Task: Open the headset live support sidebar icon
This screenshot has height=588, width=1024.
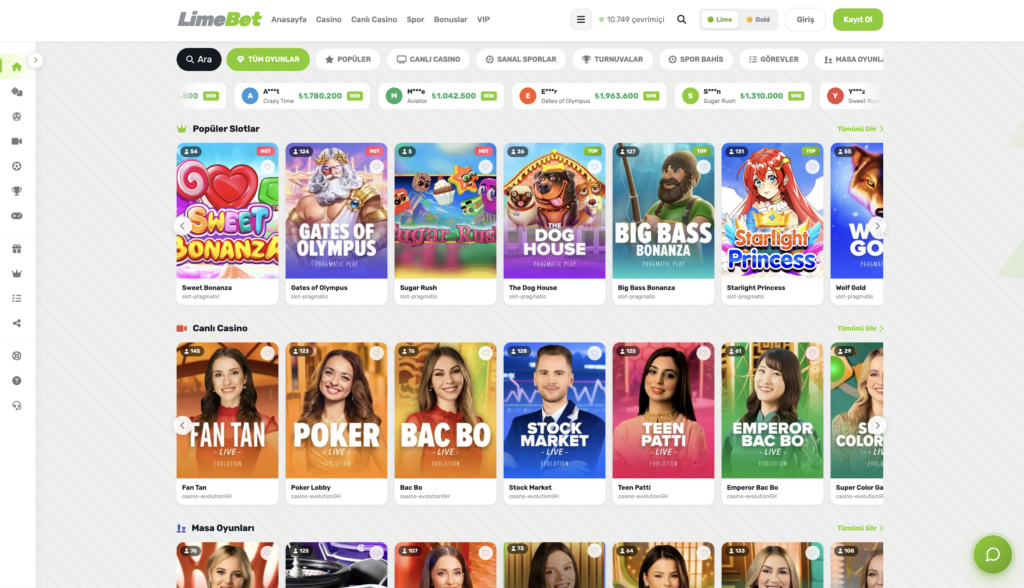Action: tap(17, 406)
